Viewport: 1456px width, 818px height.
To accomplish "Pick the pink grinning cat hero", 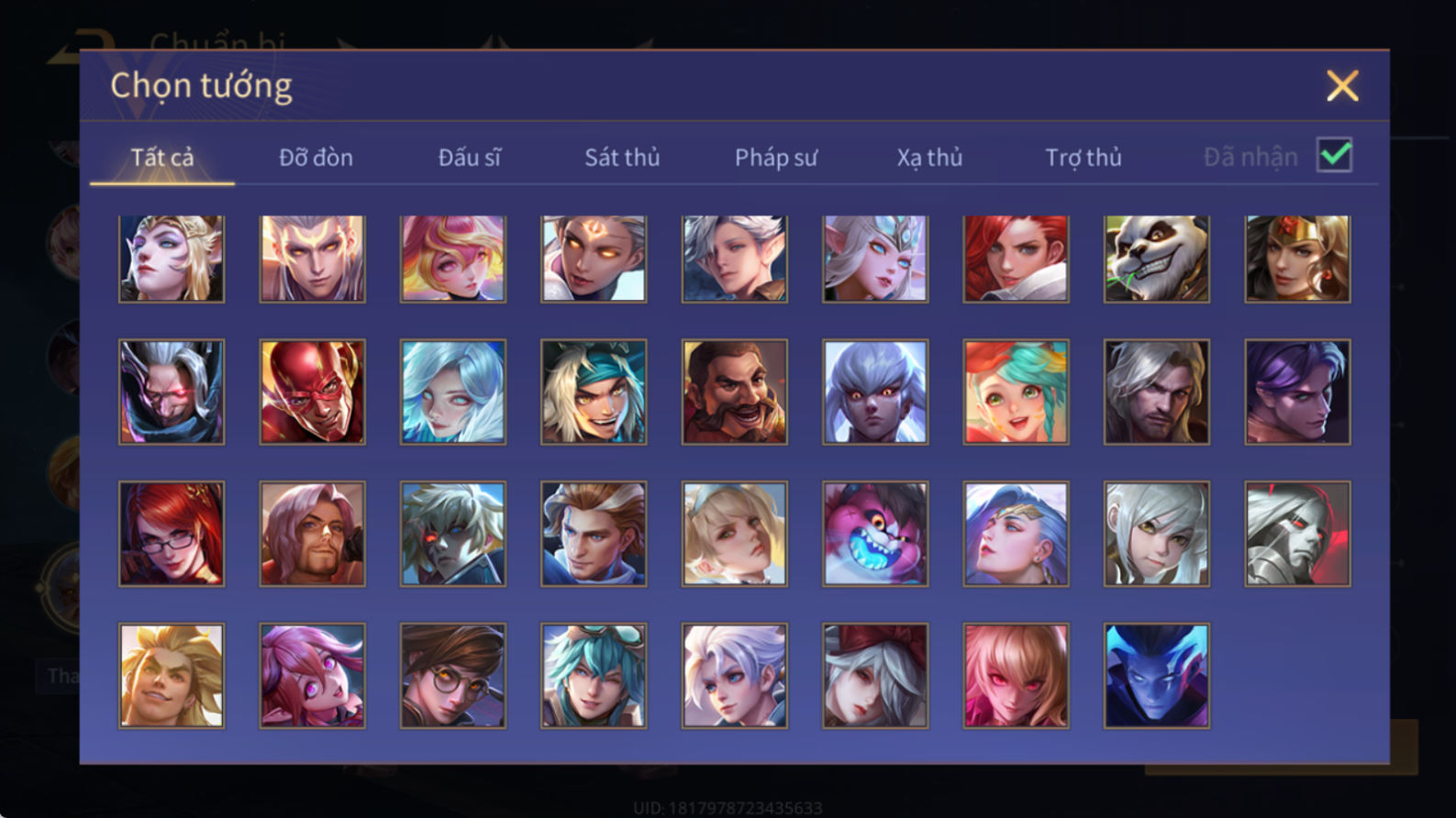I will click(x=875, y=534).
